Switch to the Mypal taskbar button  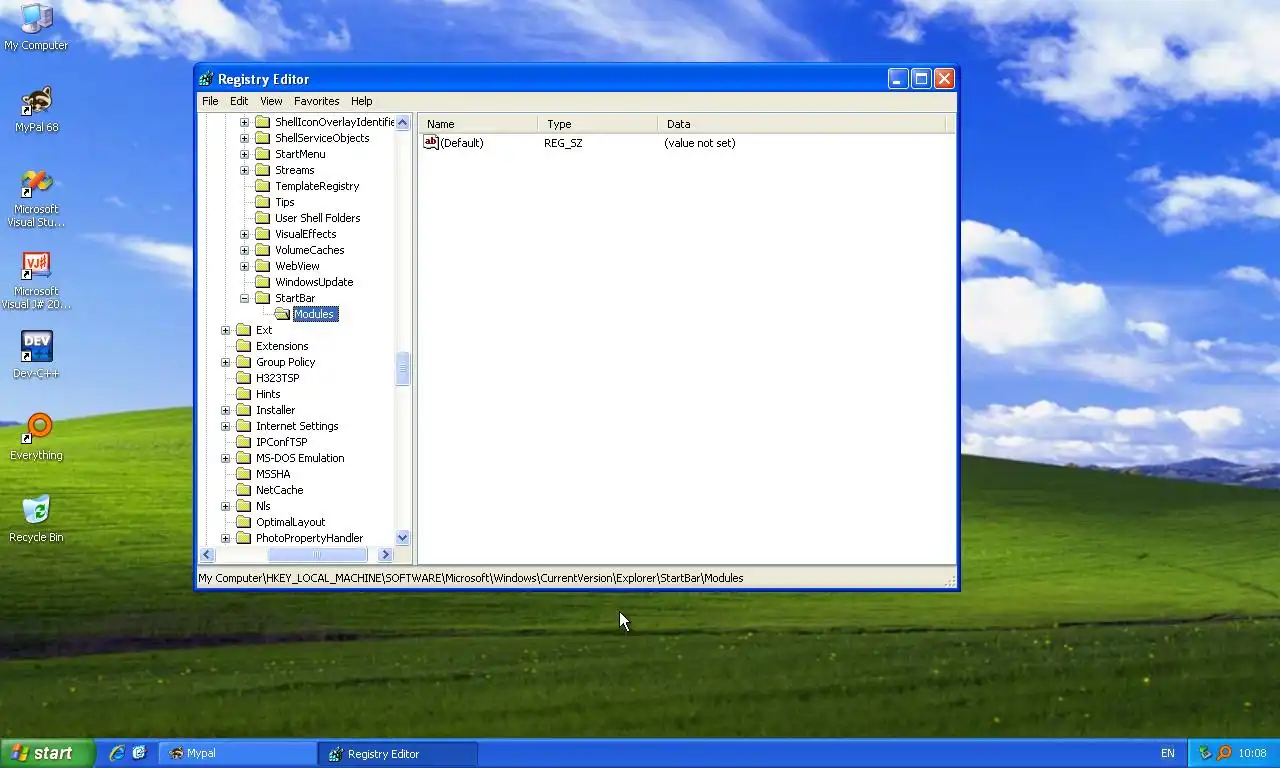click(x=238, y=753)
